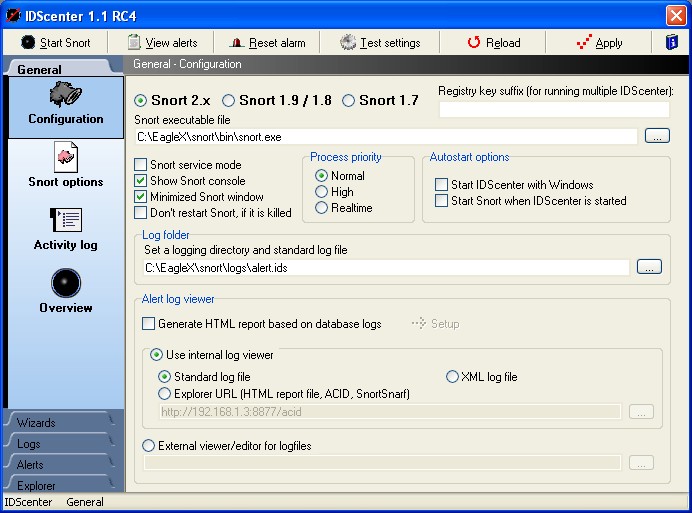Select the XML log file option

(x=452, y=377)
